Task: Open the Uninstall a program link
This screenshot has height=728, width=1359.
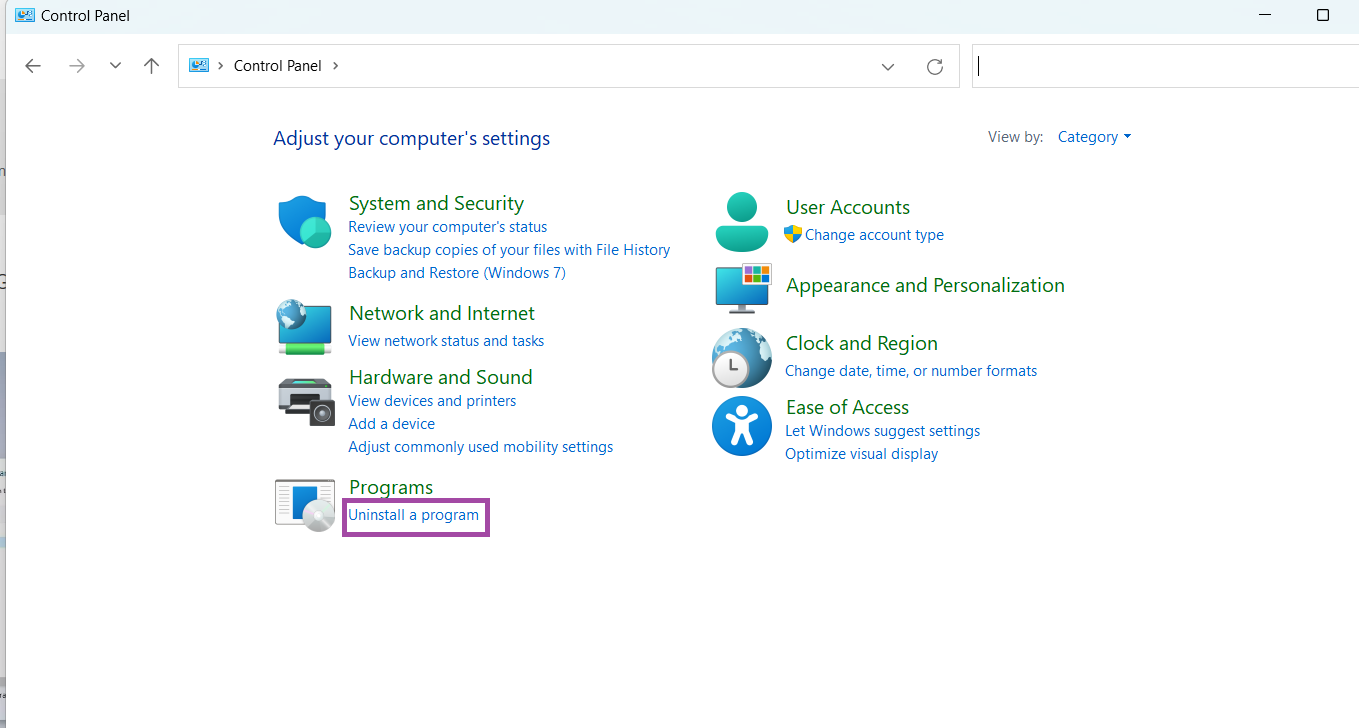Action: tap(413, 515)
